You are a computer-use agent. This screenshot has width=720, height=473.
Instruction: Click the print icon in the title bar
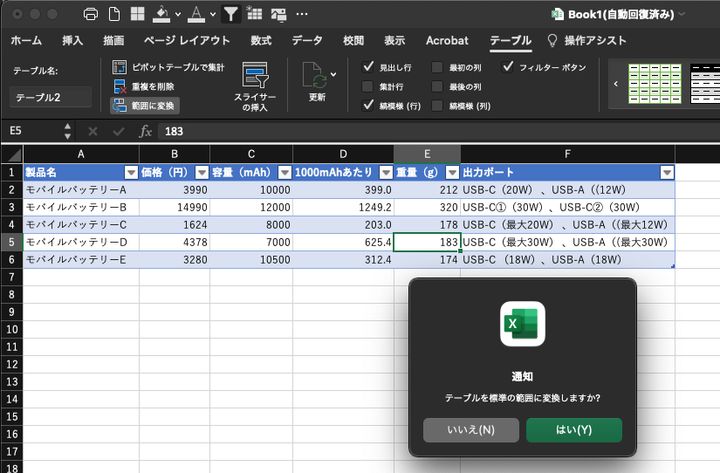(91, 14)
